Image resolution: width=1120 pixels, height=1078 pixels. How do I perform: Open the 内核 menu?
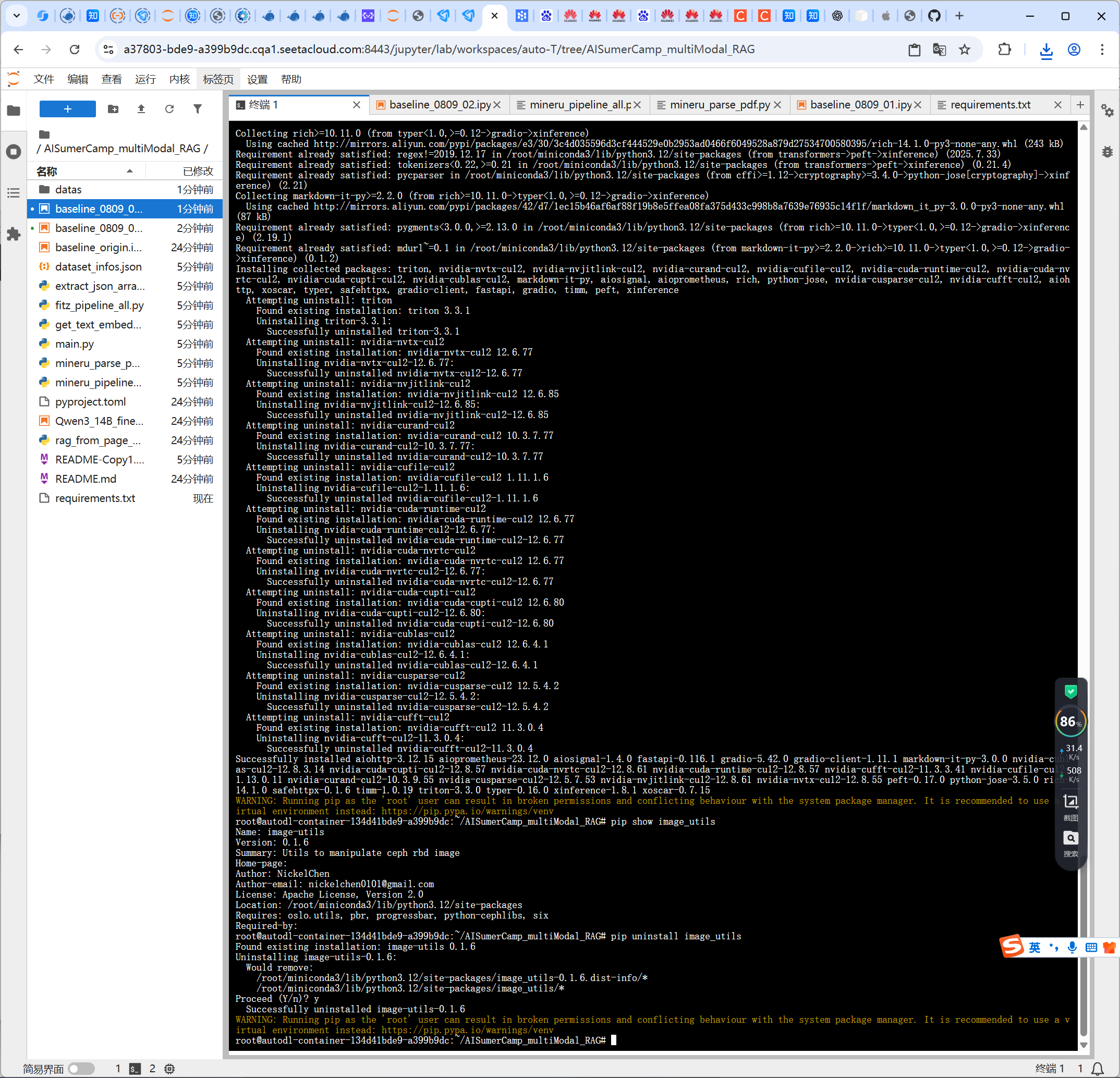click(179, 79)
